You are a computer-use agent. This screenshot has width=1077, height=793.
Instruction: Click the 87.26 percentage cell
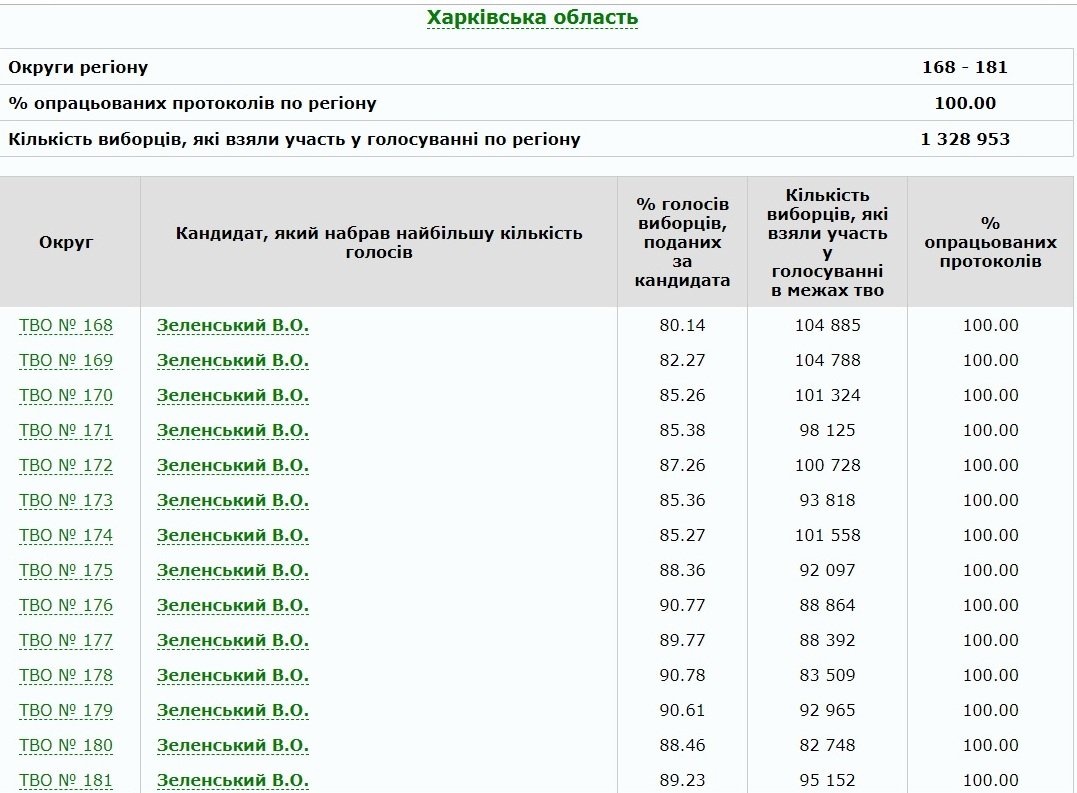coord(683,466)
